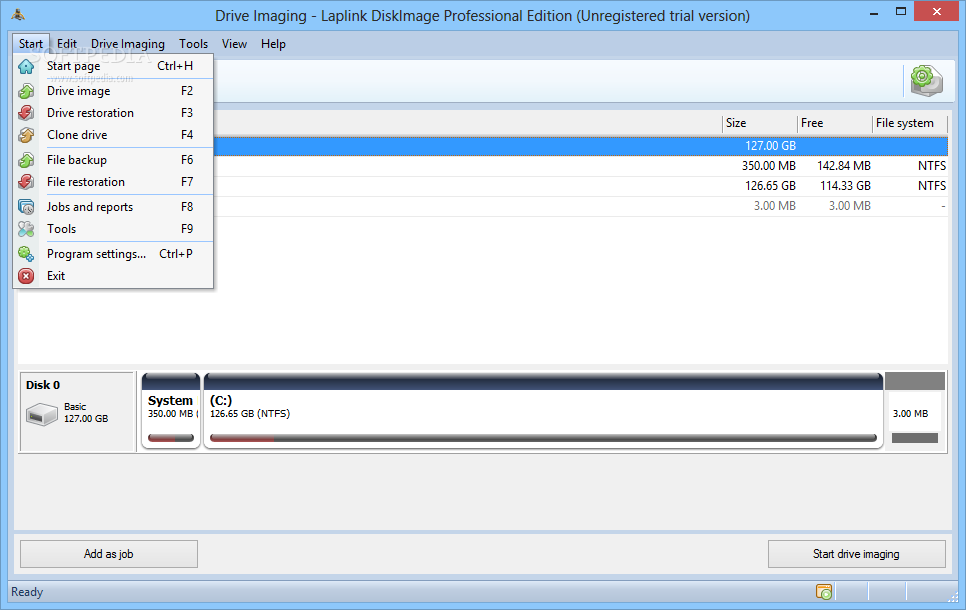Image resolution: width=966 pixels, height=610 pixels.
Task: Open the View menu
Action: pos(234,44)
